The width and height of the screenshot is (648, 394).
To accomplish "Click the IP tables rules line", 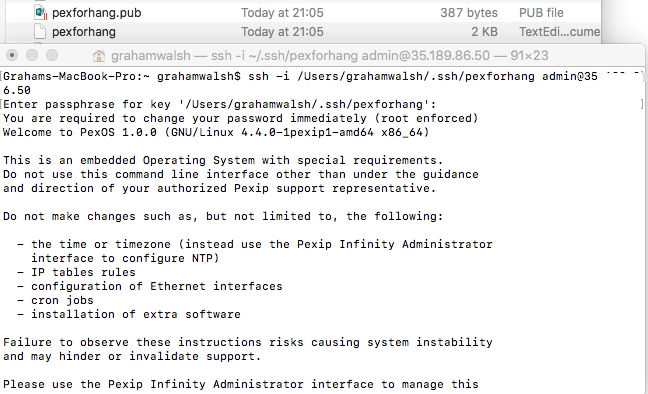I will [x=76, y=272].
